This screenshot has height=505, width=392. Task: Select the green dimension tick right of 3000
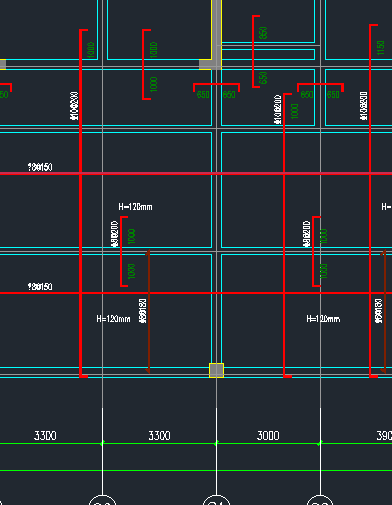point(320,443)
